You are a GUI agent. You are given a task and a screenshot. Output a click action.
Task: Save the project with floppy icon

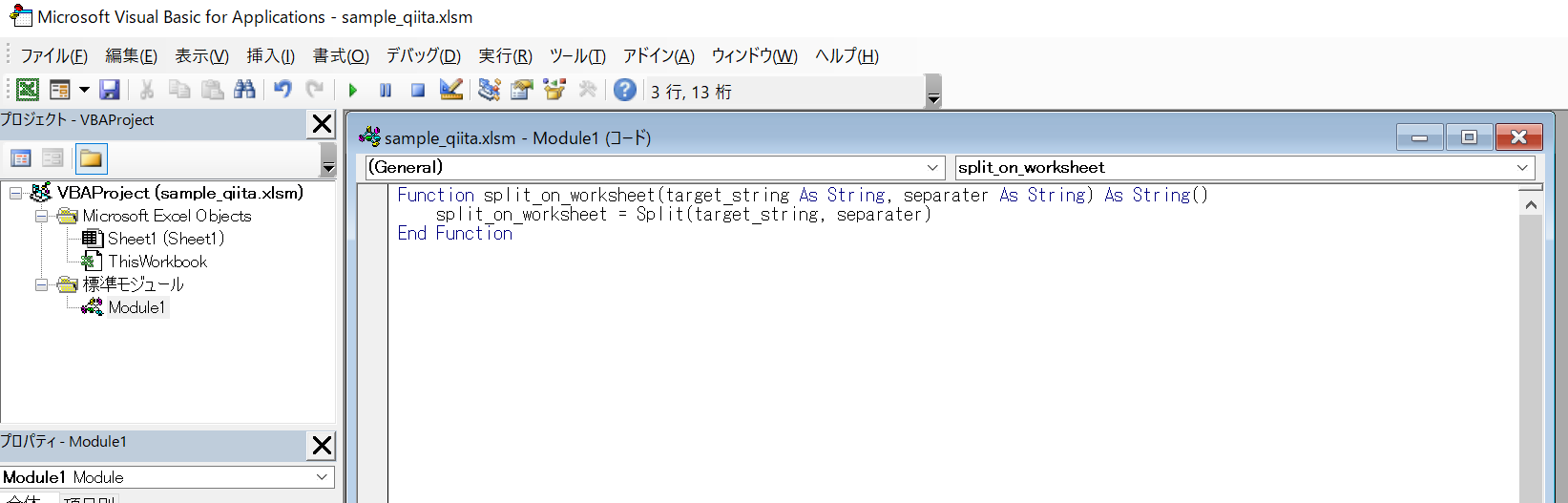coord(110,90)
